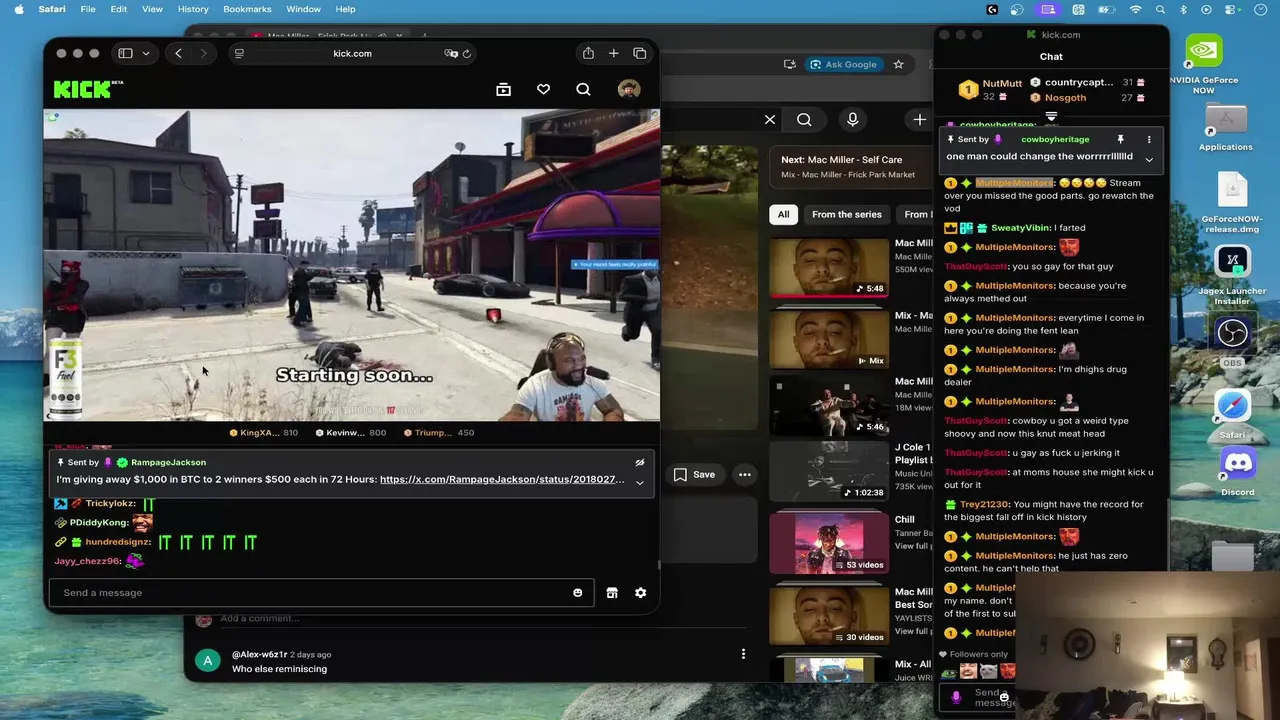Click the kick.com address bar

coord(352,53)
